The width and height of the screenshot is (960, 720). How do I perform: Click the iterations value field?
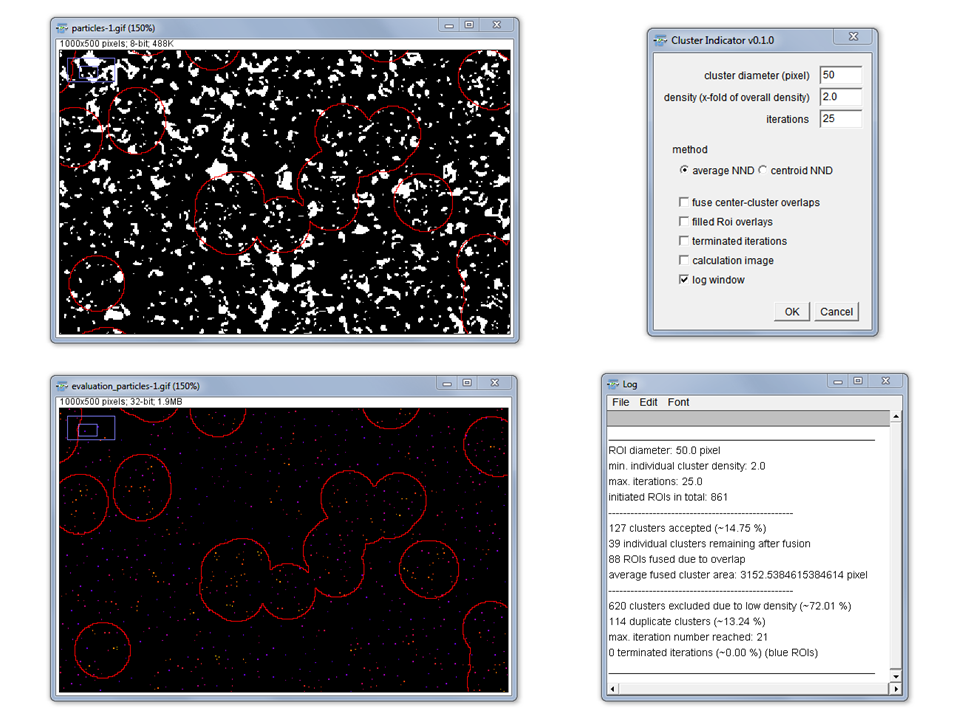pos(840,119)
